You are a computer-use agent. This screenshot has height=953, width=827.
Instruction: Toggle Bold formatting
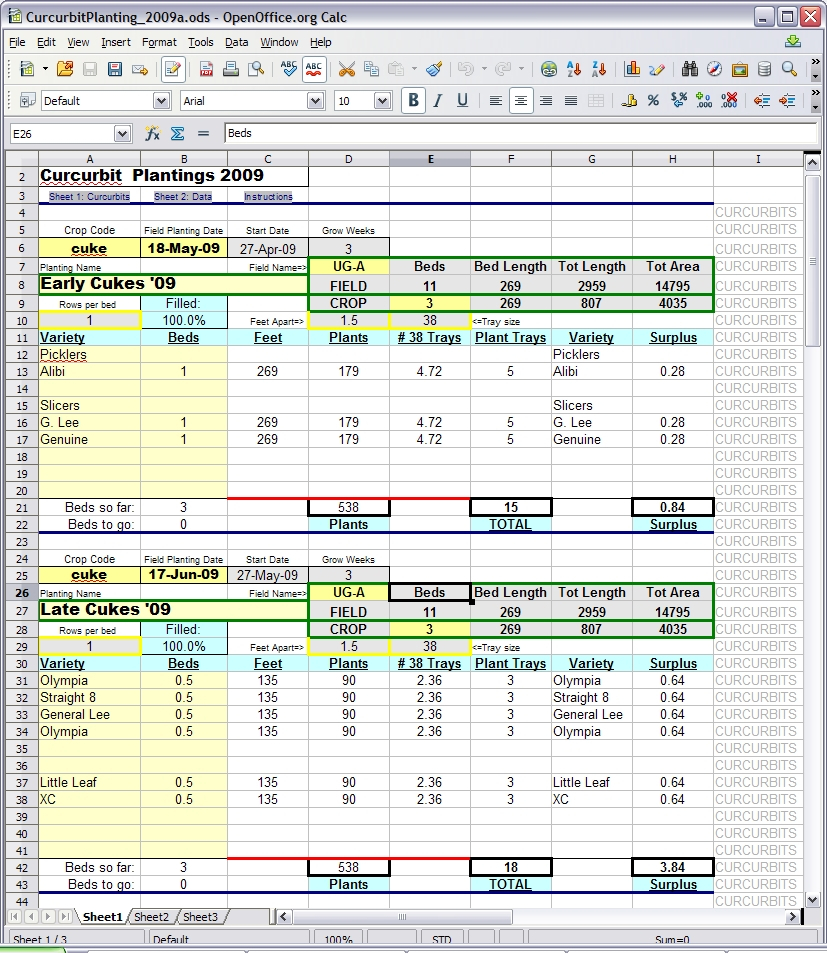point(412,100)
